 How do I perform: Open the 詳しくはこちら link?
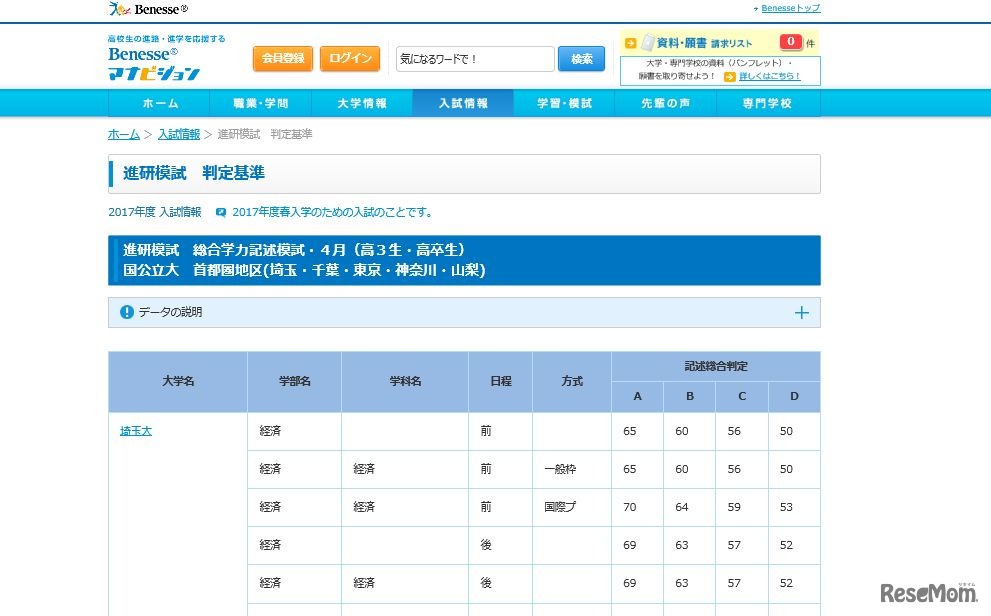pos(769,76)
